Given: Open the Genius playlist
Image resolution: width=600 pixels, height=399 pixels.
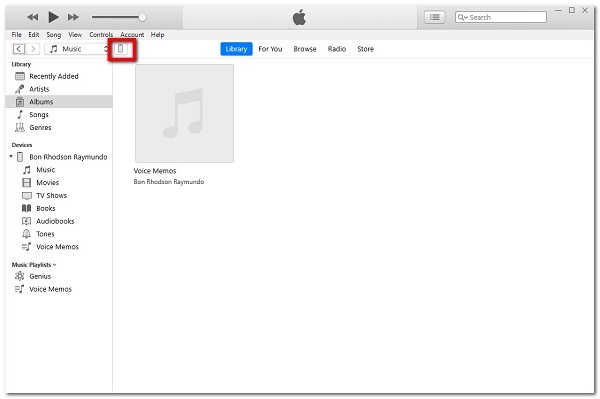Looking at the screenshot, I should click(40, 276).
